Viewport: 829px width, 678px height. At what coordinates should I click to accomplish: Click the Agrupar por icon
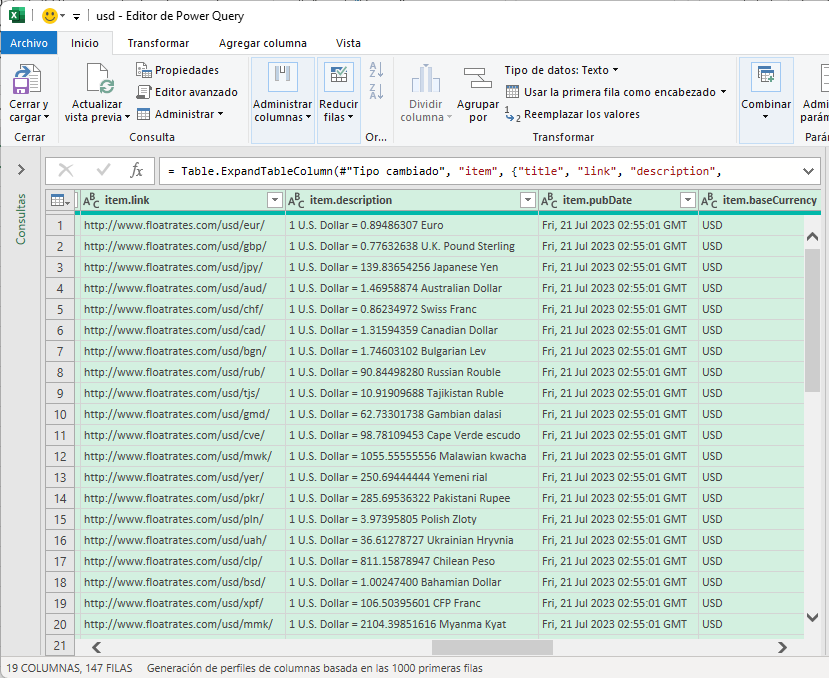478,78
